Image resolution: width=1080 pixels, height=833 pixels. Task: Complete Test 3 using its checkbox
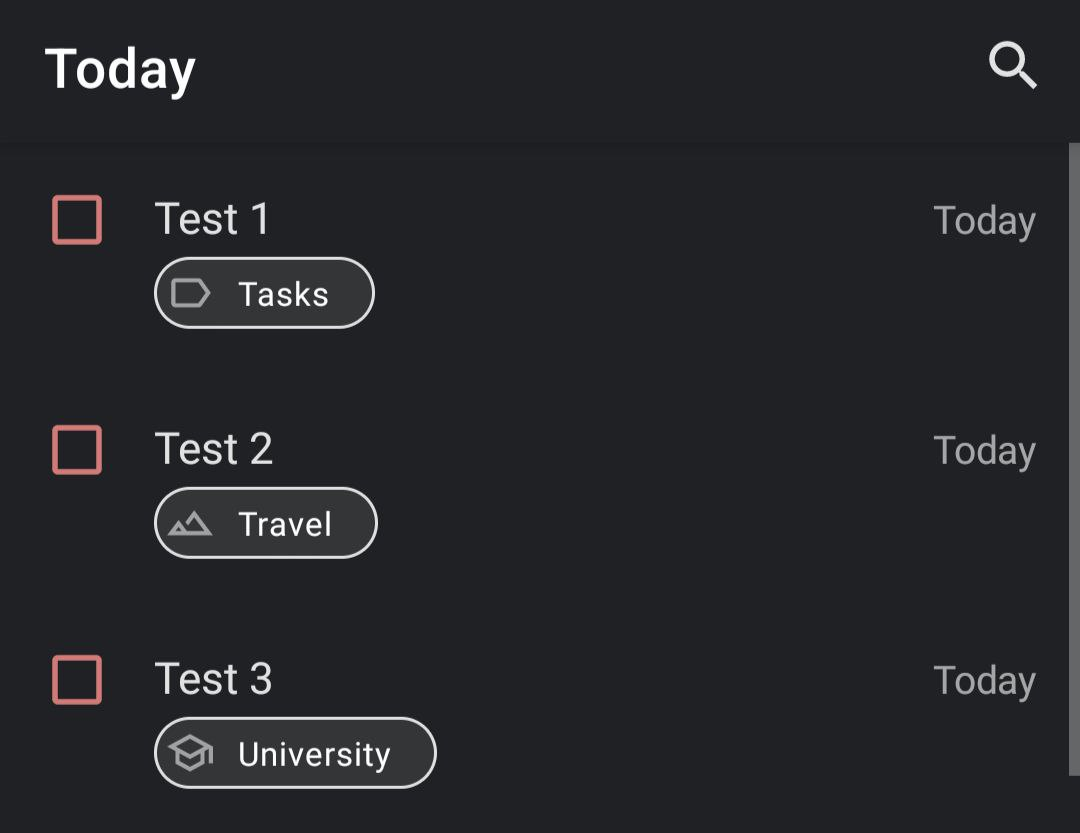(x=77, y=679)
